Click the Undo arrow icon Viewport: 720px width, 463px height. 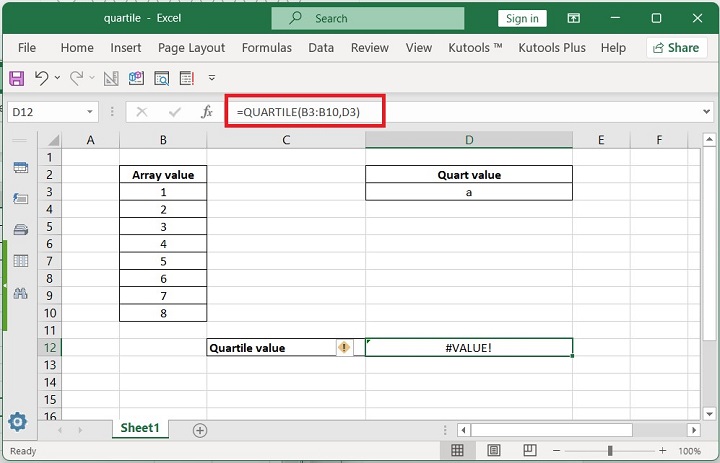click(x=41, y=78)
